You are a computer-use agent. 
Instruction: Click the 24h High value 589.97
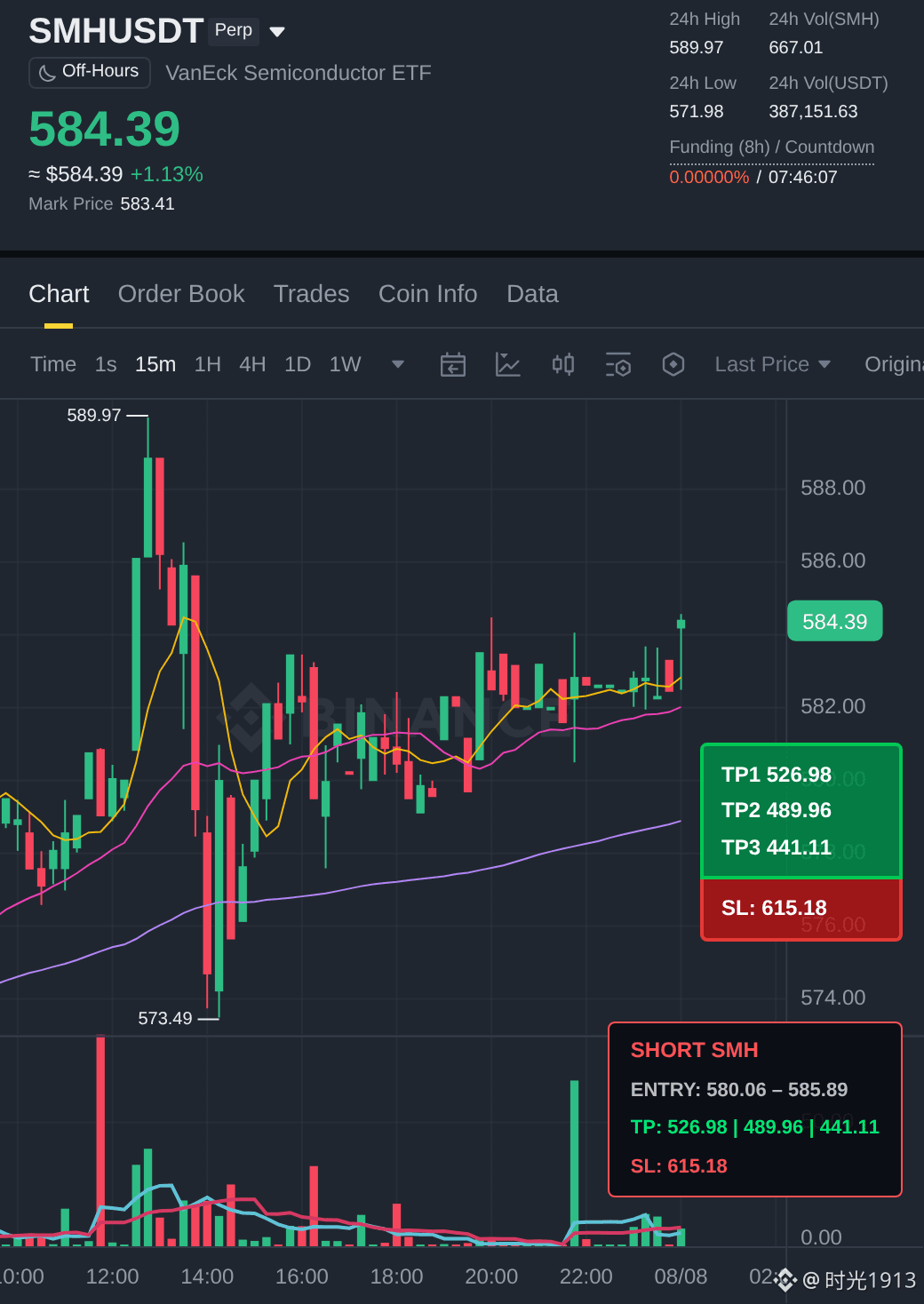click(697, 47)
